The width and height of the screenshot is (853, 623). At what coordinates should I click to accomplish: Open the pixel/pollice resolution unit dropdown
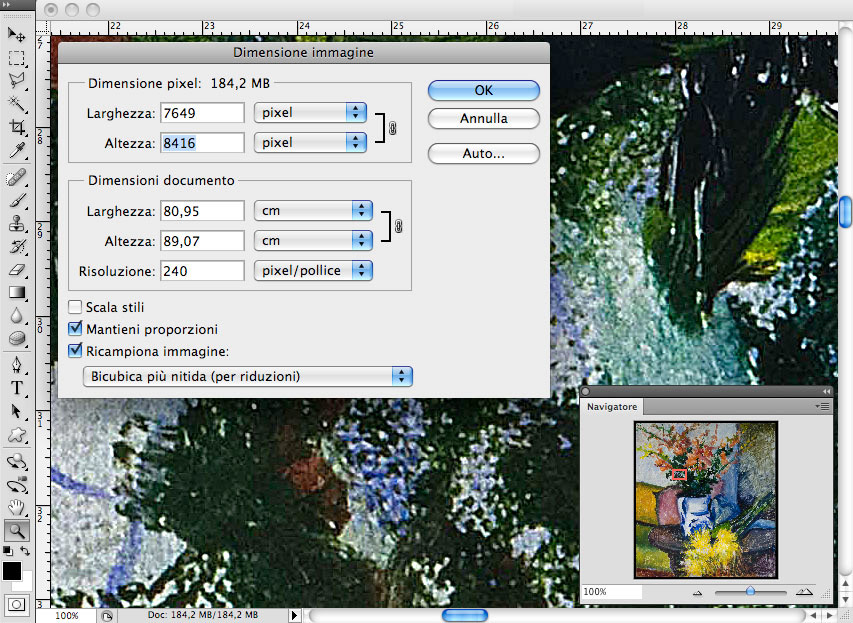[313, 270]
